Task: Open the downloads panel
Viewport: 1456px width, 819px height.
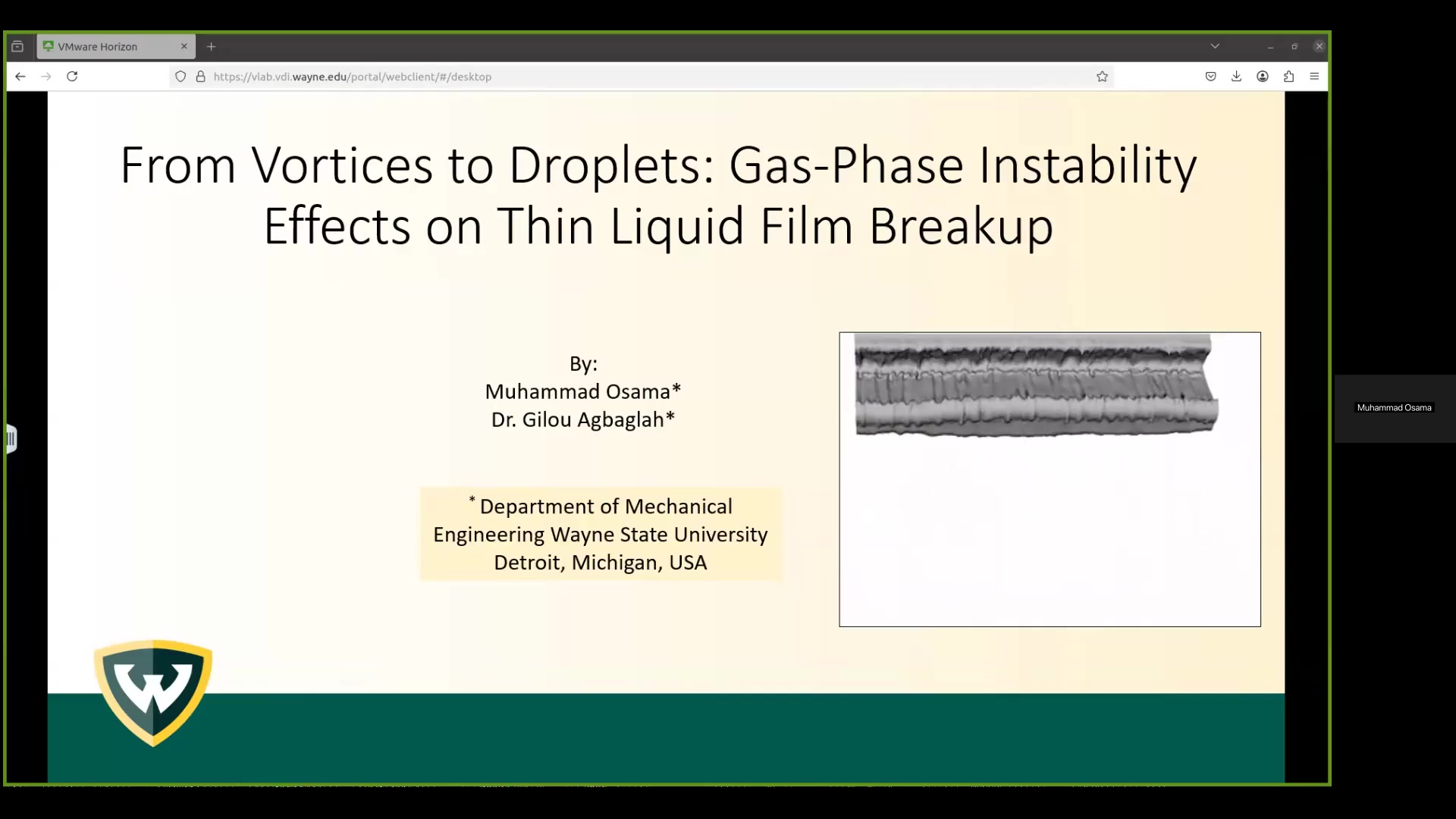Action: (x=1237, y=77)
